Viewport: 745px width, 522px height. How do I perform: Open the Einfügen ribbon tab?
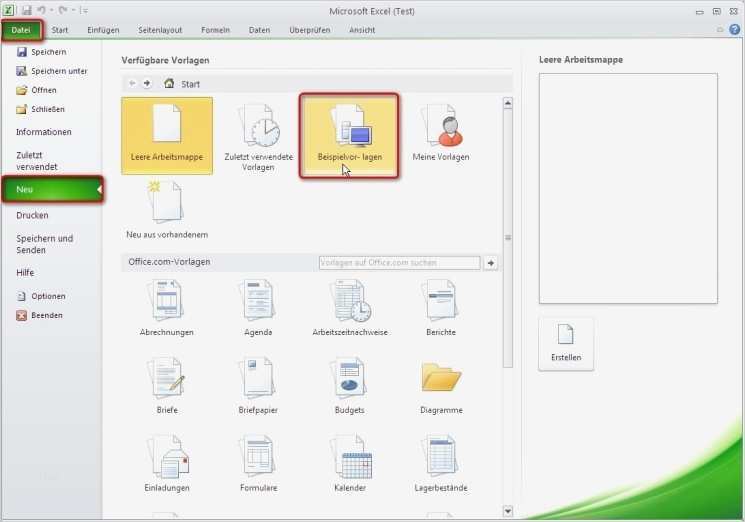click(103, 30)
